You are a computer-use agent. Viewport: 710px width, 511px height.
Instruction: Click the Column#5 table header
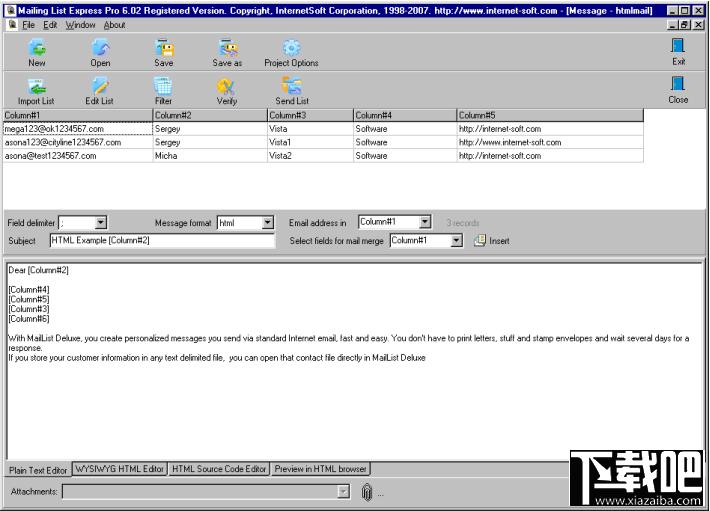coord(550,115)
